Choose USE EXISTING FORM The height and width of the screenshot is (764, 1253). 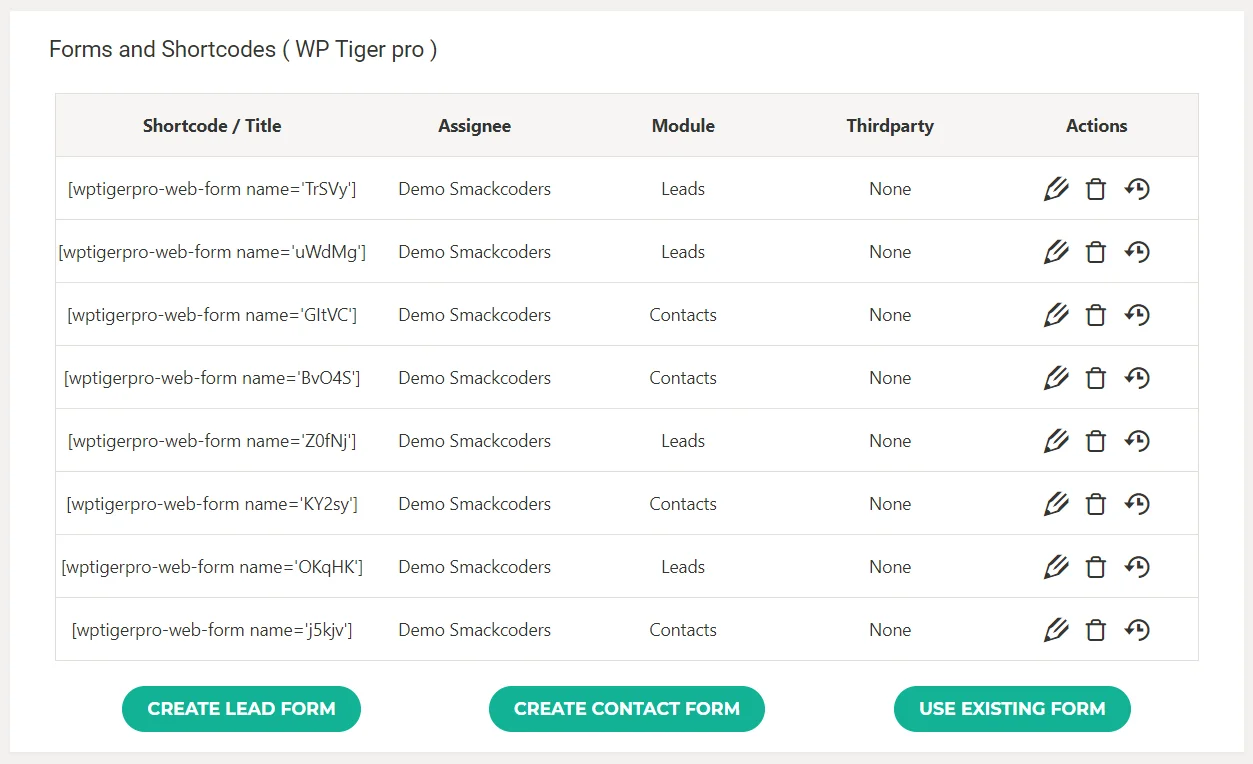tap(1011, 708)
